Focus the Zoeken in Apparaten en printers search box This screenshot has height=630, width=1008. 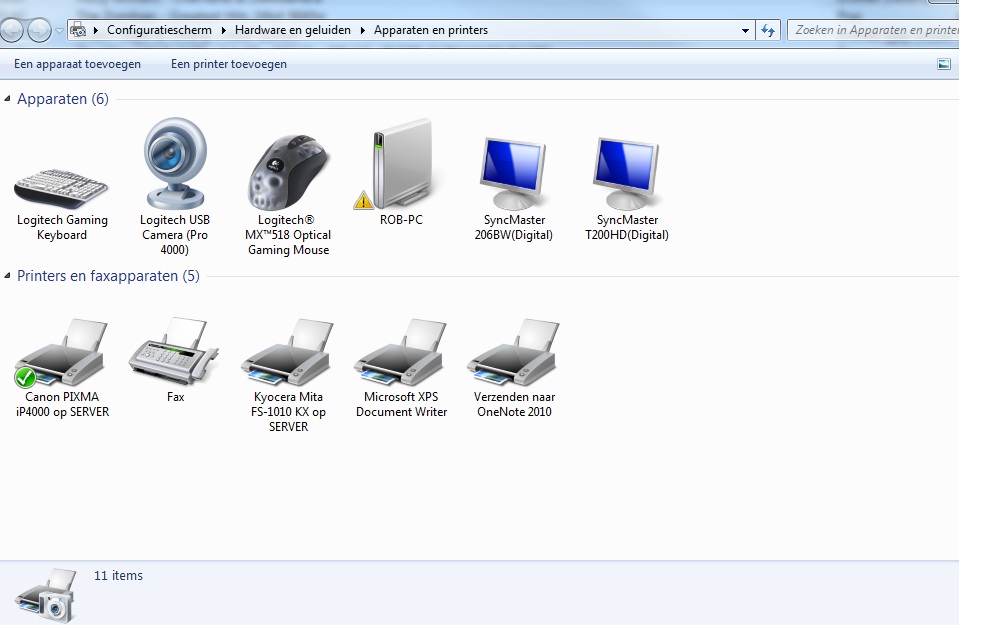click(x=873, y=30)
